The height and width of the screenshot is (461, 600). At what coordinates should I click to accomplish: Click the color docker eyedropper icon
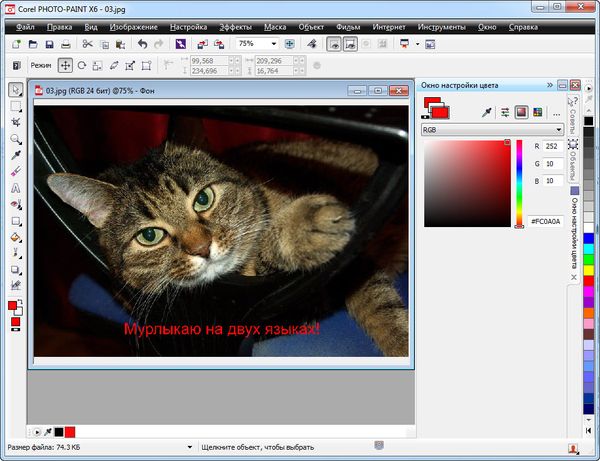point(487,112)
